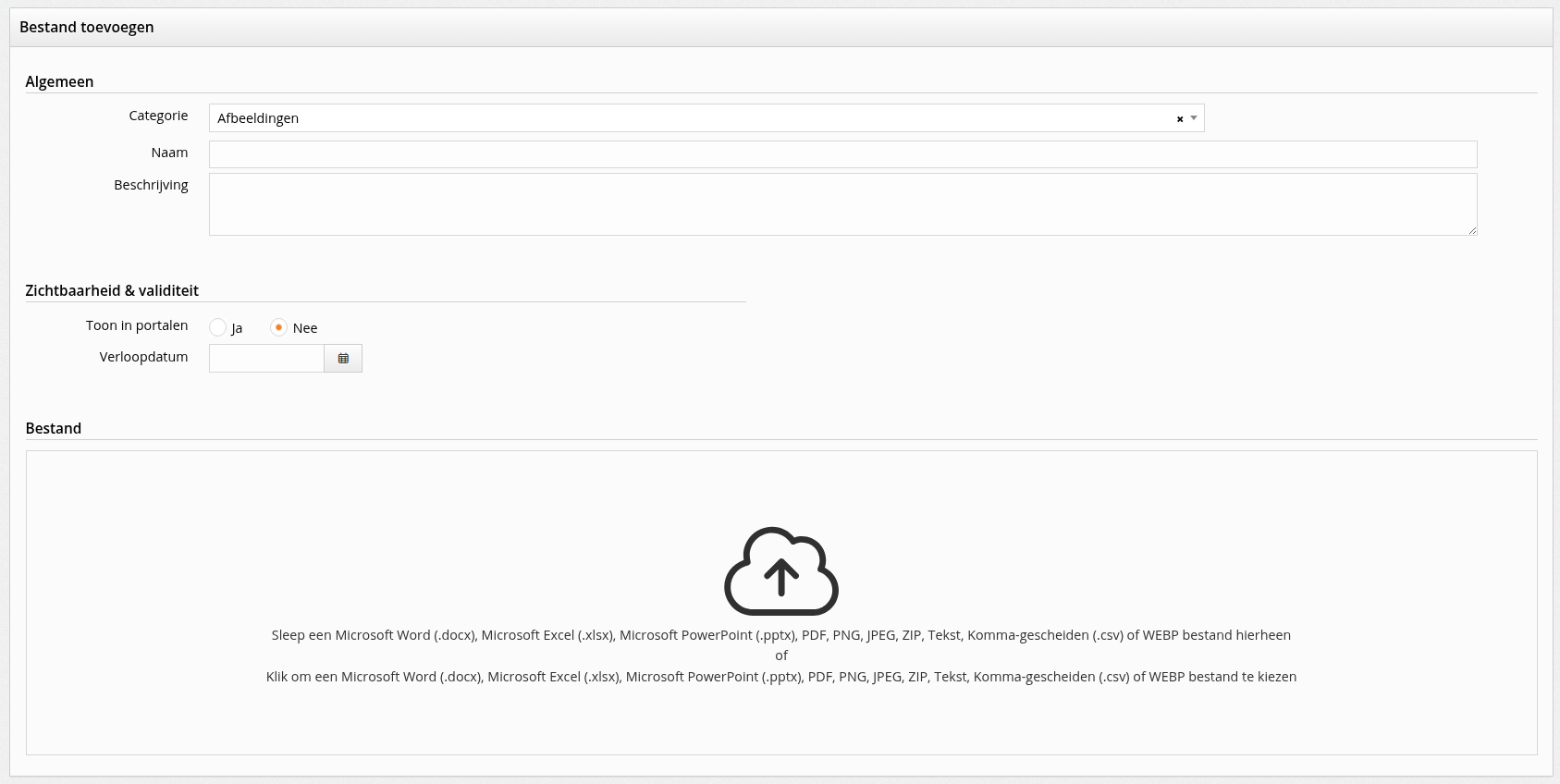Click the Beschrijving textarea resize handle
Viewport: 1560px width, 784px height.
coord(1472,230)
